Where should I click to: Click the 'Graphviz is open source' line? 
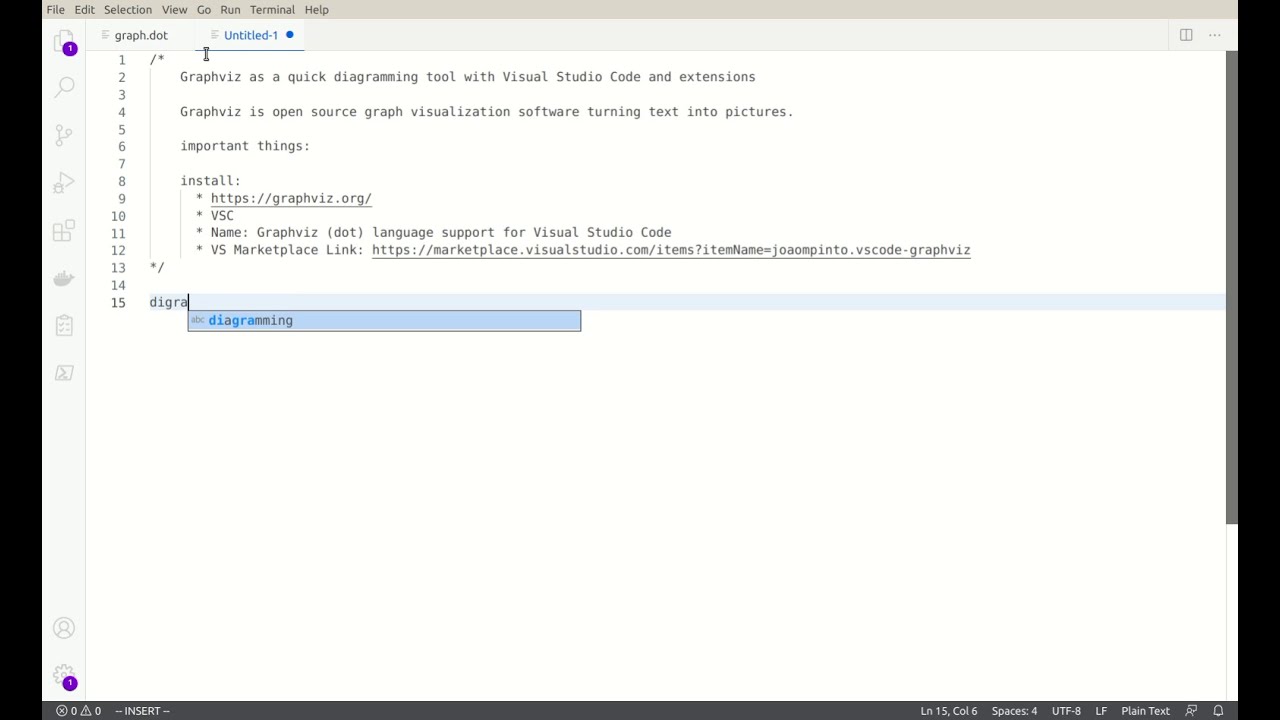coord(487,112)
